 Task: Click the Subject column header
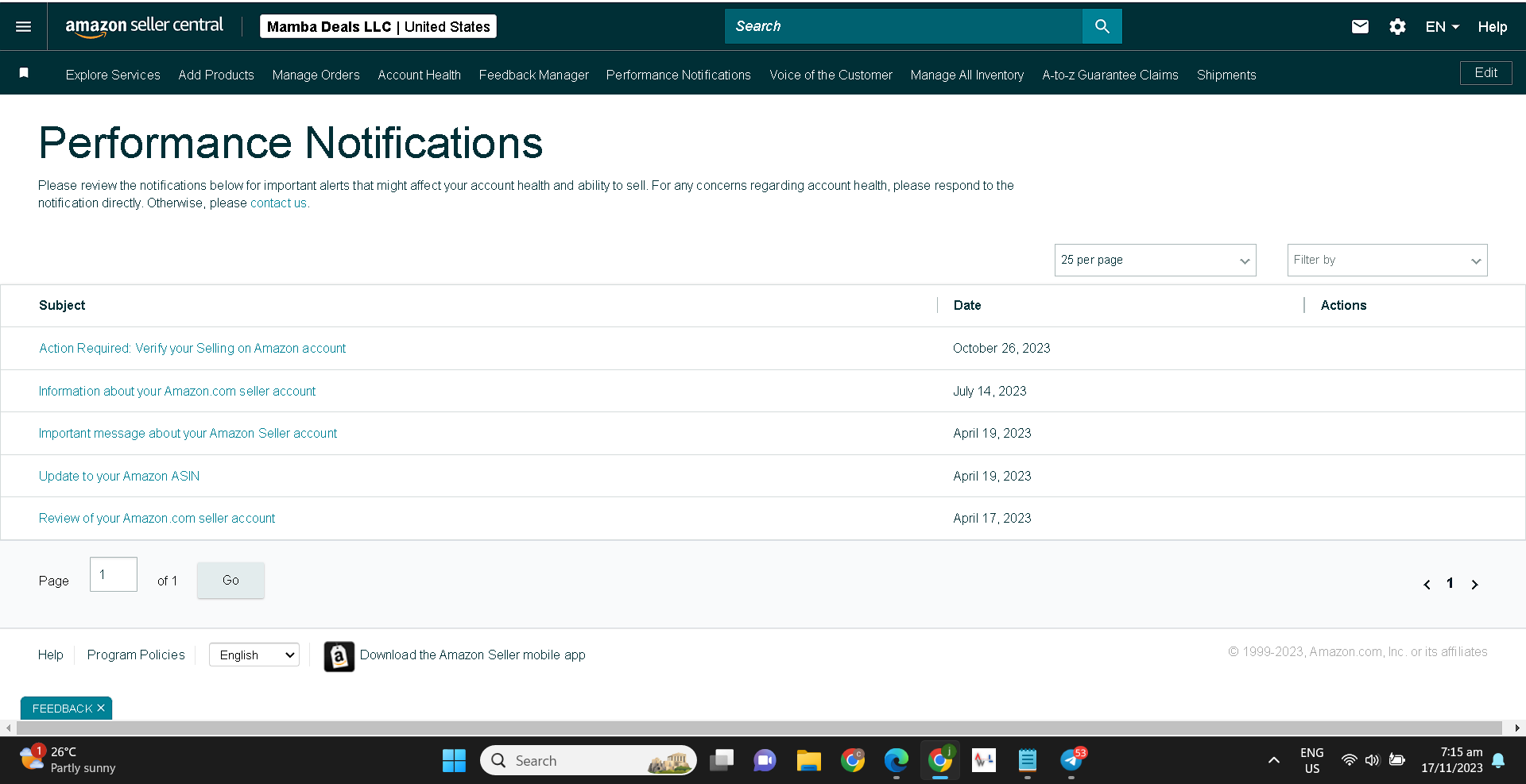click(x=62, y=305)
